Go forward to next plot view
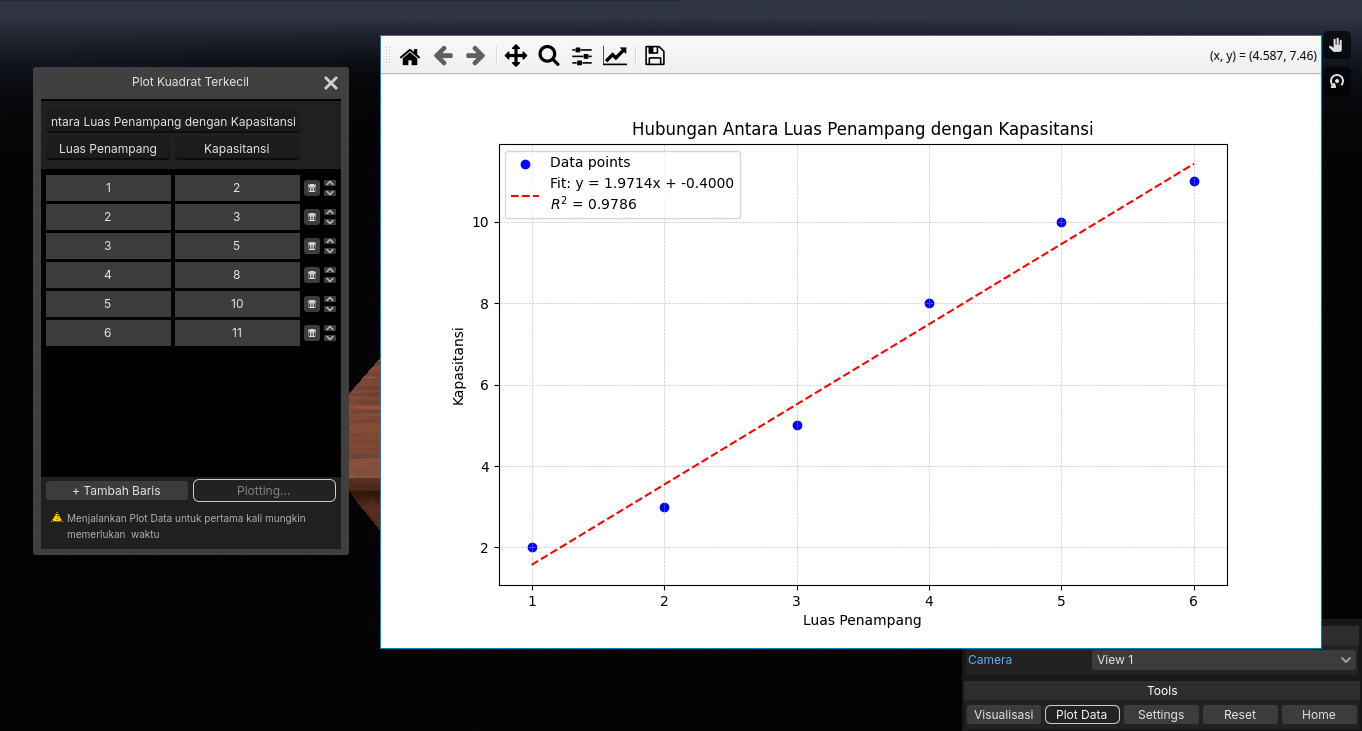This screenshot has width=1362, height=731. coord(476,56)
